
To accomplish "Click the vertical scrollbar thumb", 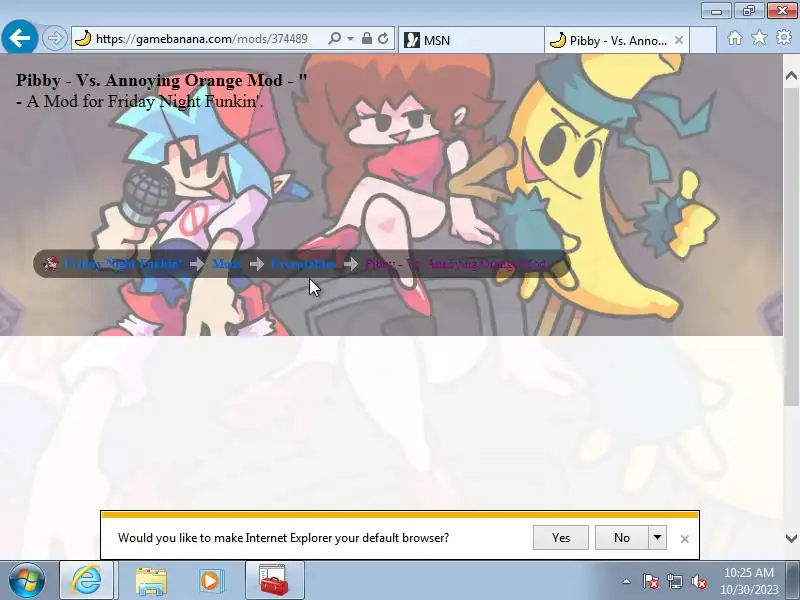I will [791, 247].
